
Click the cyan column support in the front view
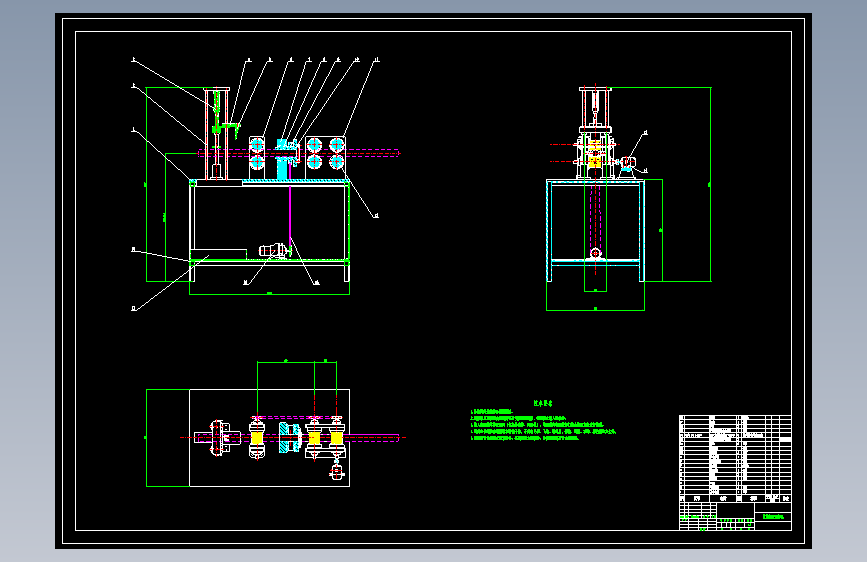click(x=282, y=160)
